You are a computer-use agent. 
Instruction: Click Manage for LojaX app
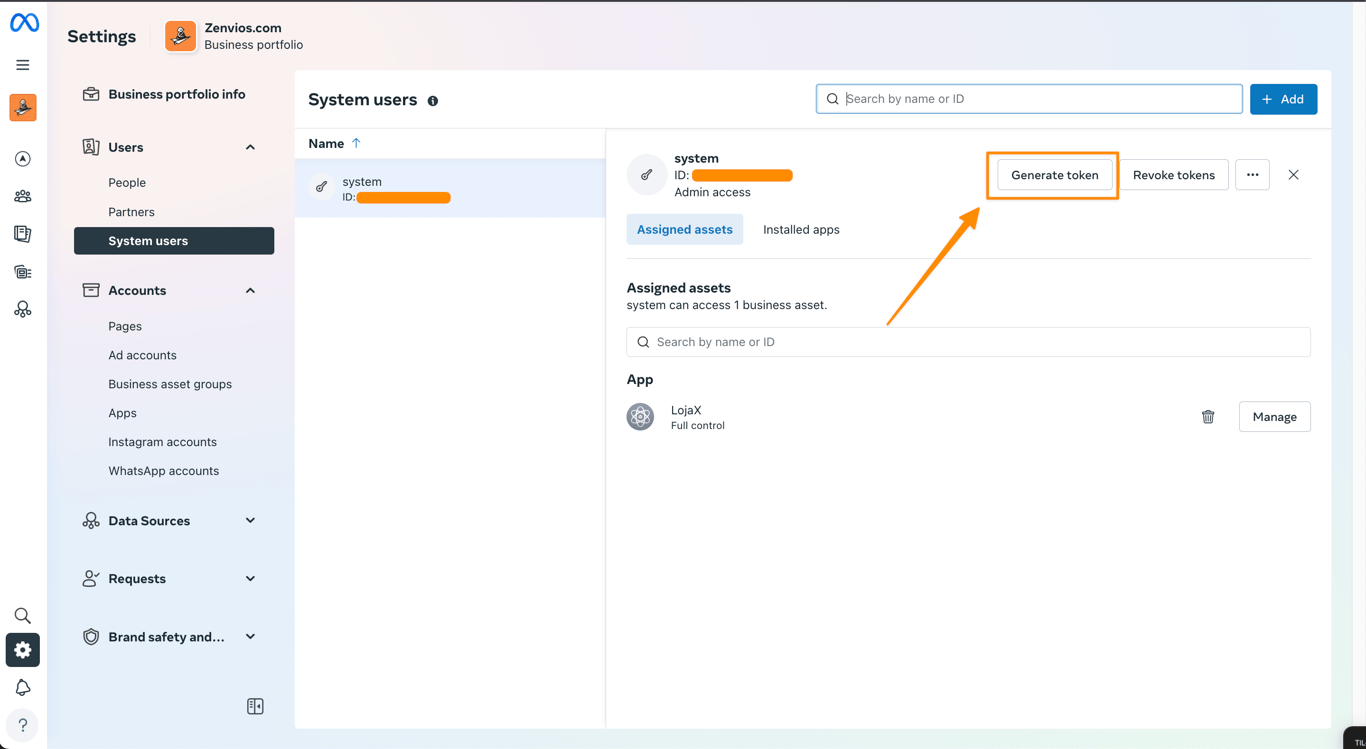1275,417
